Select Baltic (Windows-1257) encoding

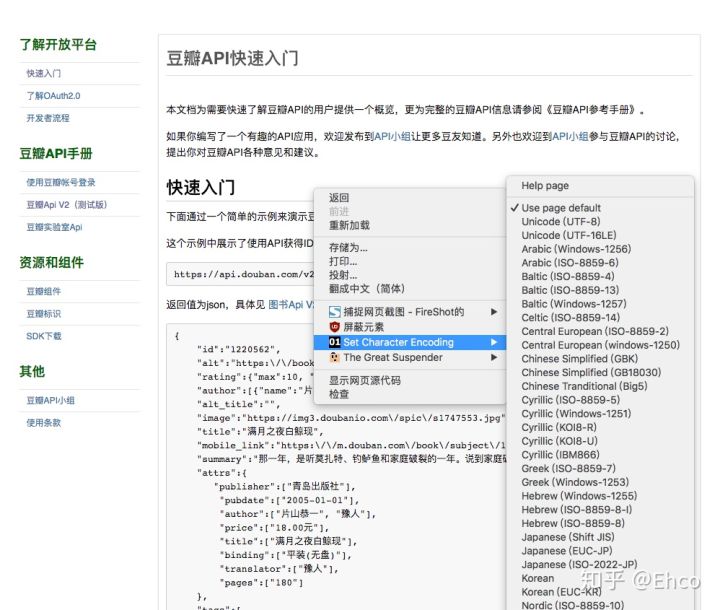point(574,304)
